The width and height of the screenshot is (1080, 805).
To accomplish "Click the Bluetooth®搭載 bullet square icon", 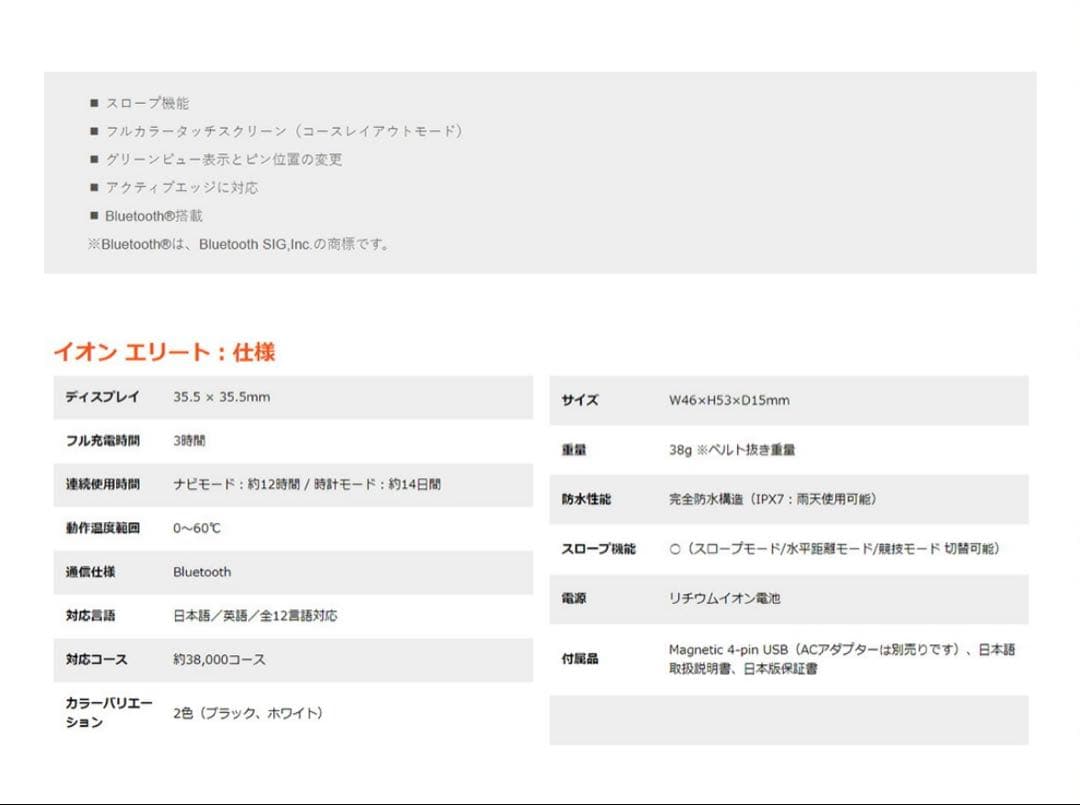I will click(95, 215).
